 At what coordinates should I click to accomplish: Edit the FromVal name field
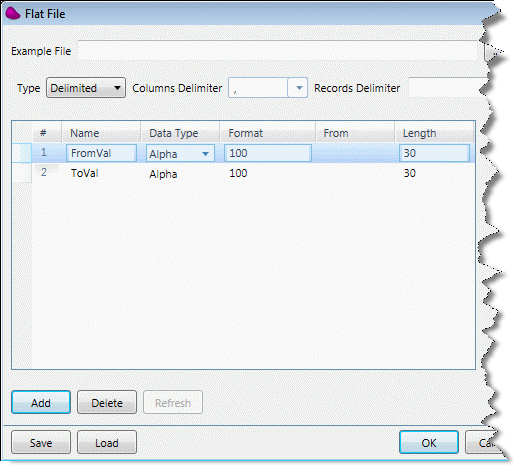pos(101,153)
